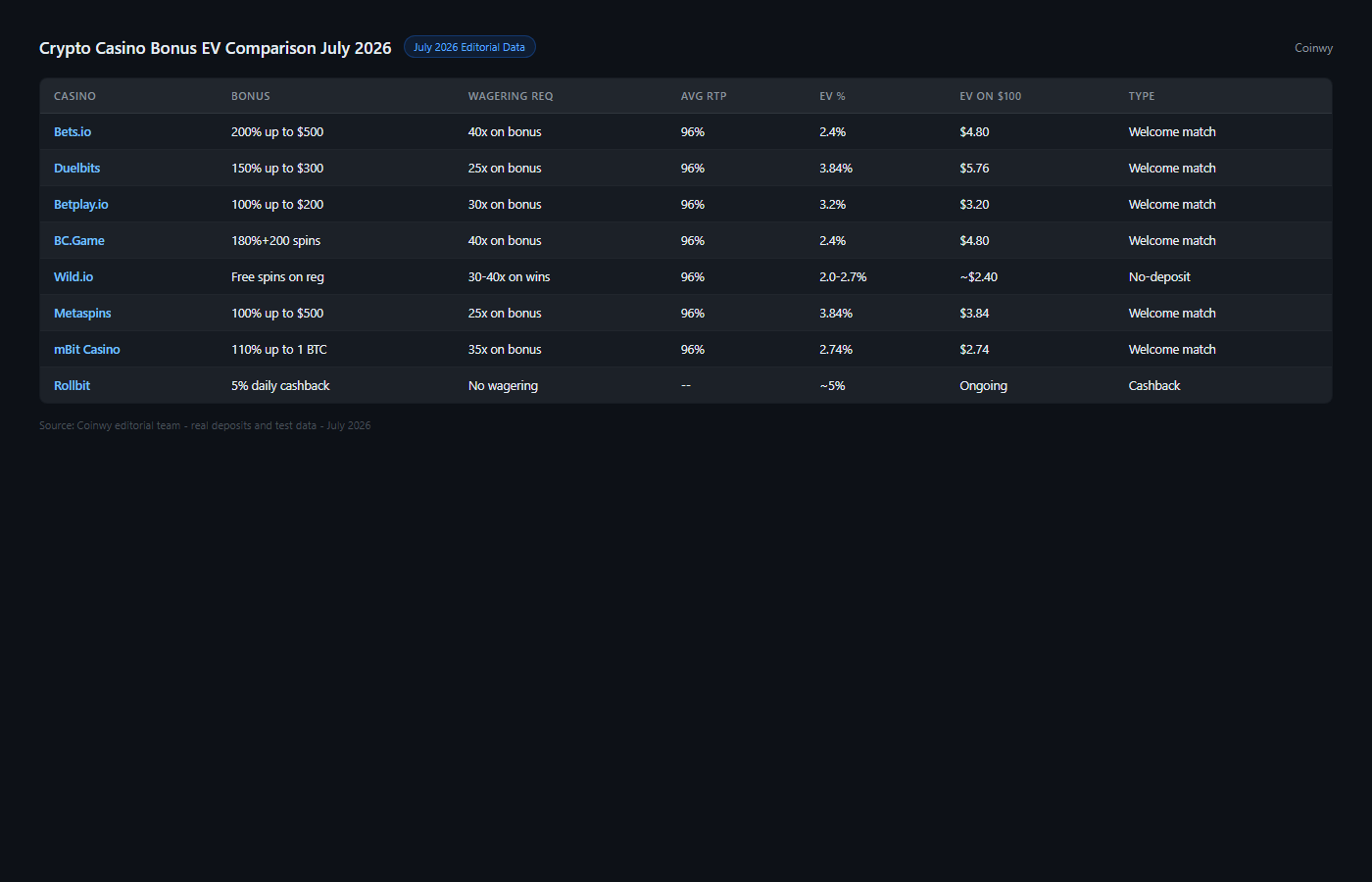This screenshot has width=1372, height=882.
Task: Click the TYPE column header
Action: tap(1142, 96)
